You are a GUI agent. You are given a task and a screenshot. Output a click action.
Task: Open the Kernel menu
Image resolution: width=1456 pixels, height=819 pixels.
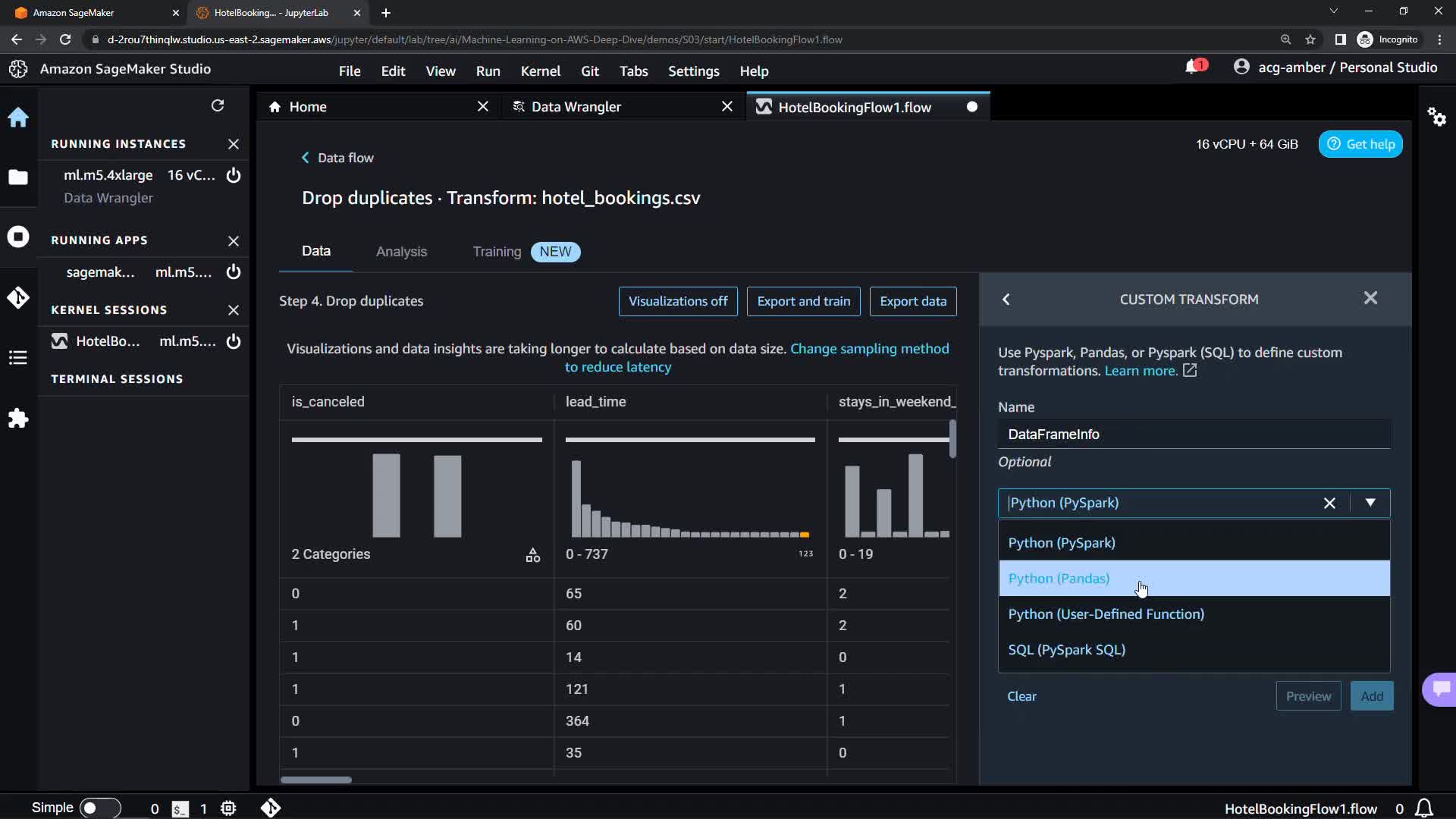tap(540, 71)
